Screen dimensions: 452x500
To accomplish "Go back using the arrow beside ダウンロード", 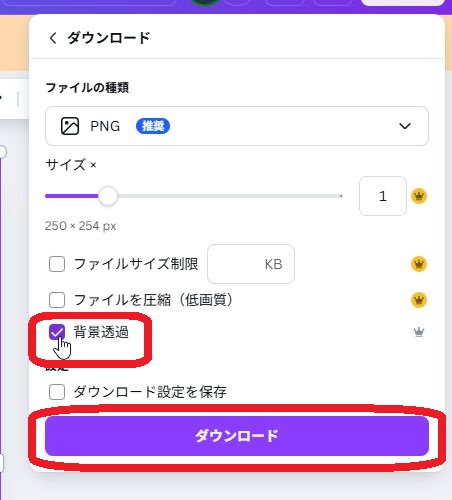I will click(53, 38).
